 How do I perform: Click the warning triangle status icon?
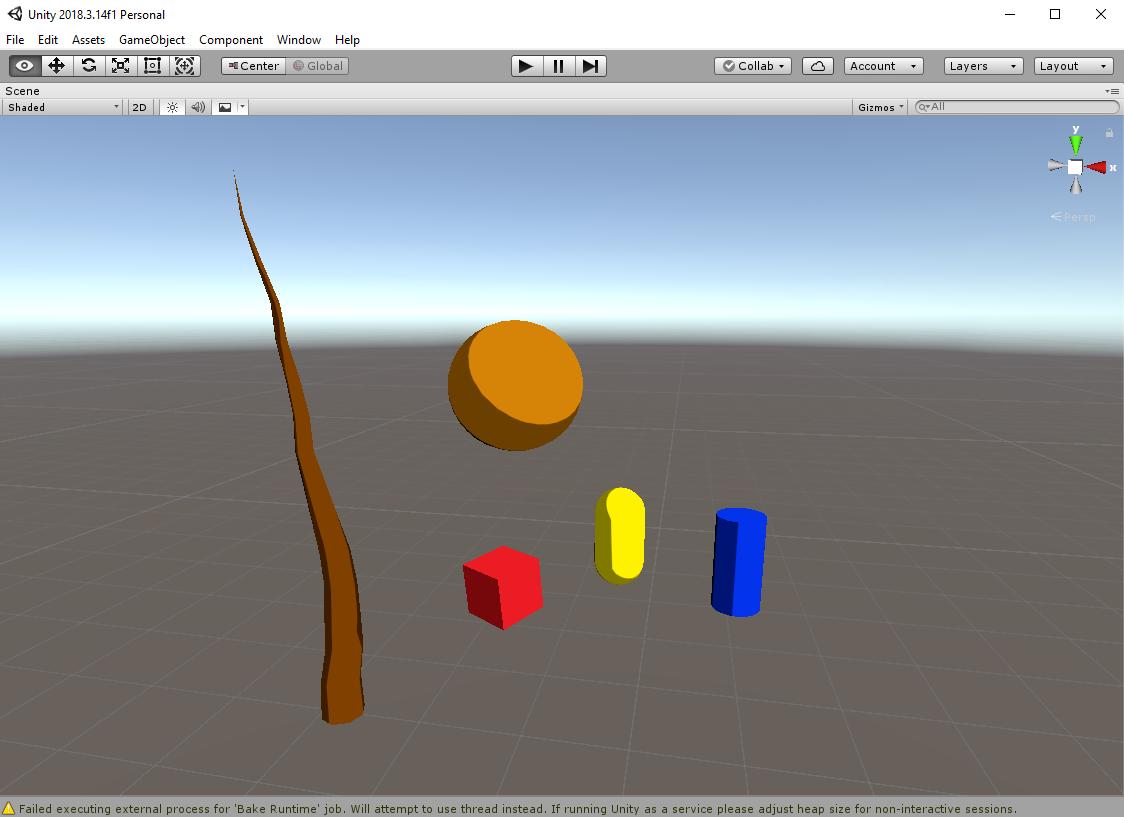9,808
